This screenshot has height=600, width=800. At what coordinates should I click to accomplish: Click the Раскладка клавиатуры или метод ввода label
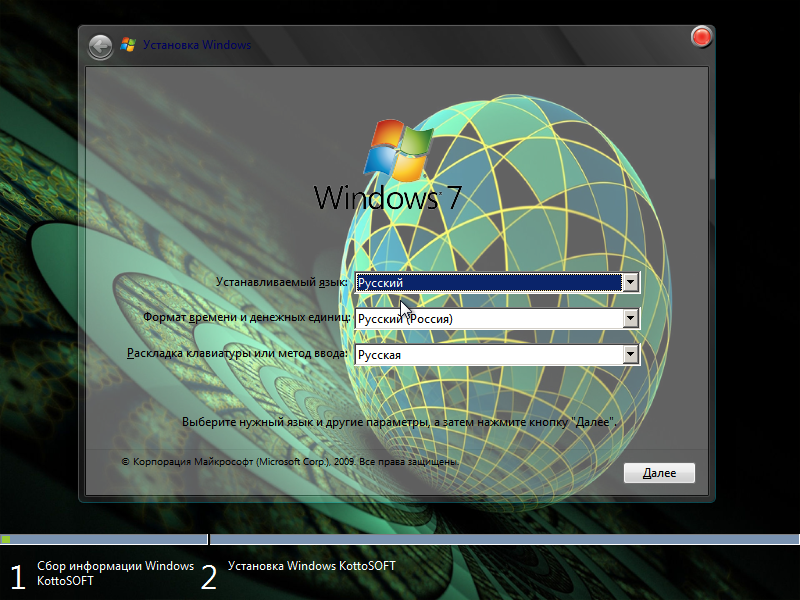[x=237, y=353]
